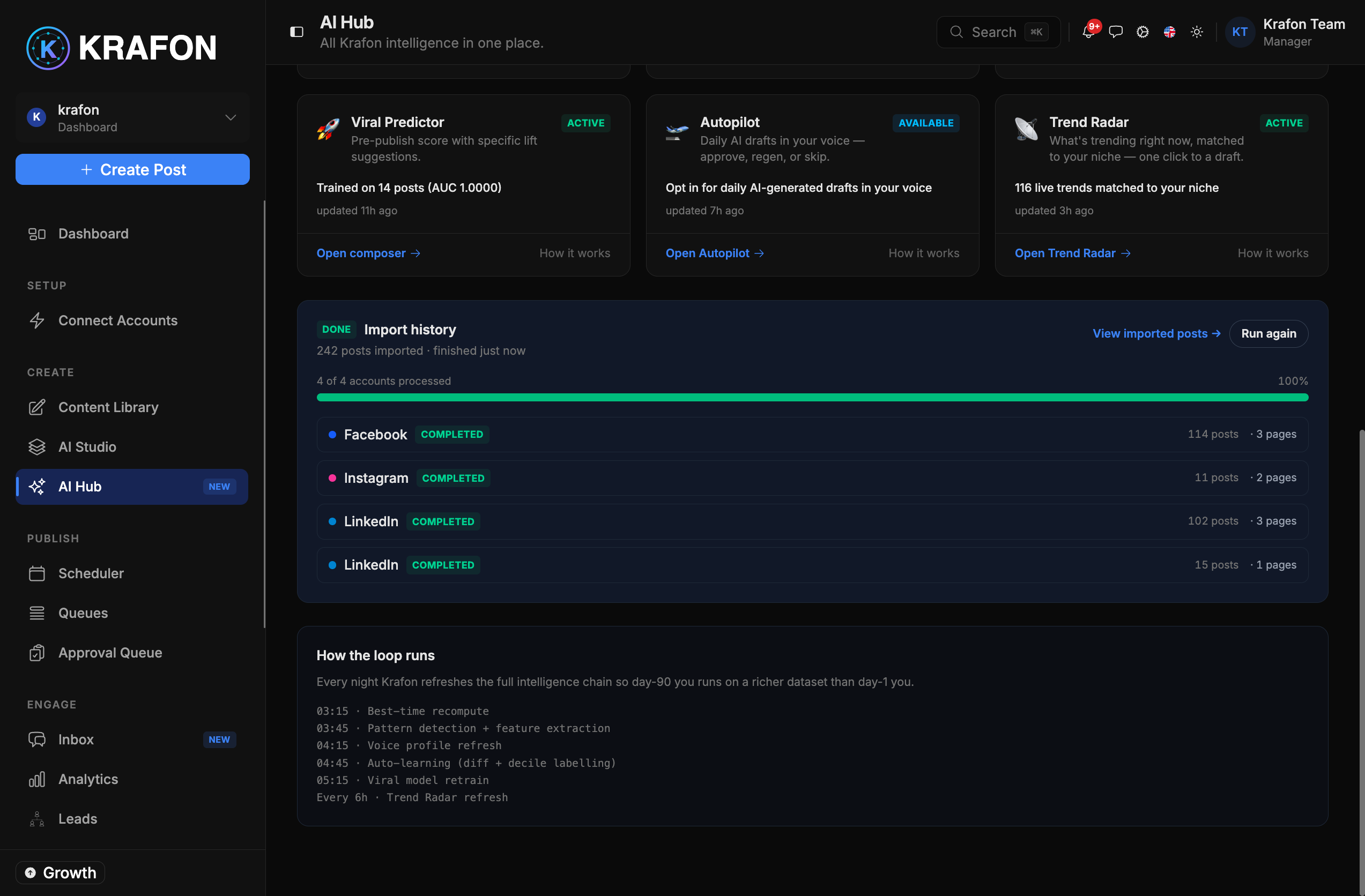
Task: Click the AI Hub sparkle icon
Action: coord(38,487)
